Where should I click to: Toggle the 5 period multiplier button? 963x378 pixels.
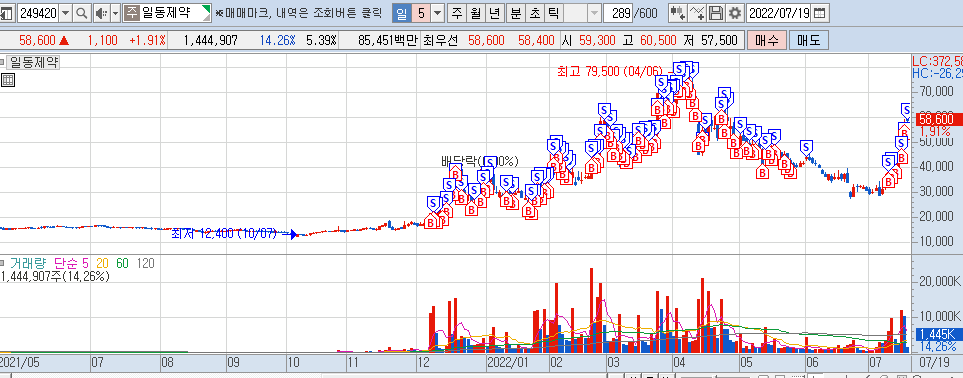421,12
